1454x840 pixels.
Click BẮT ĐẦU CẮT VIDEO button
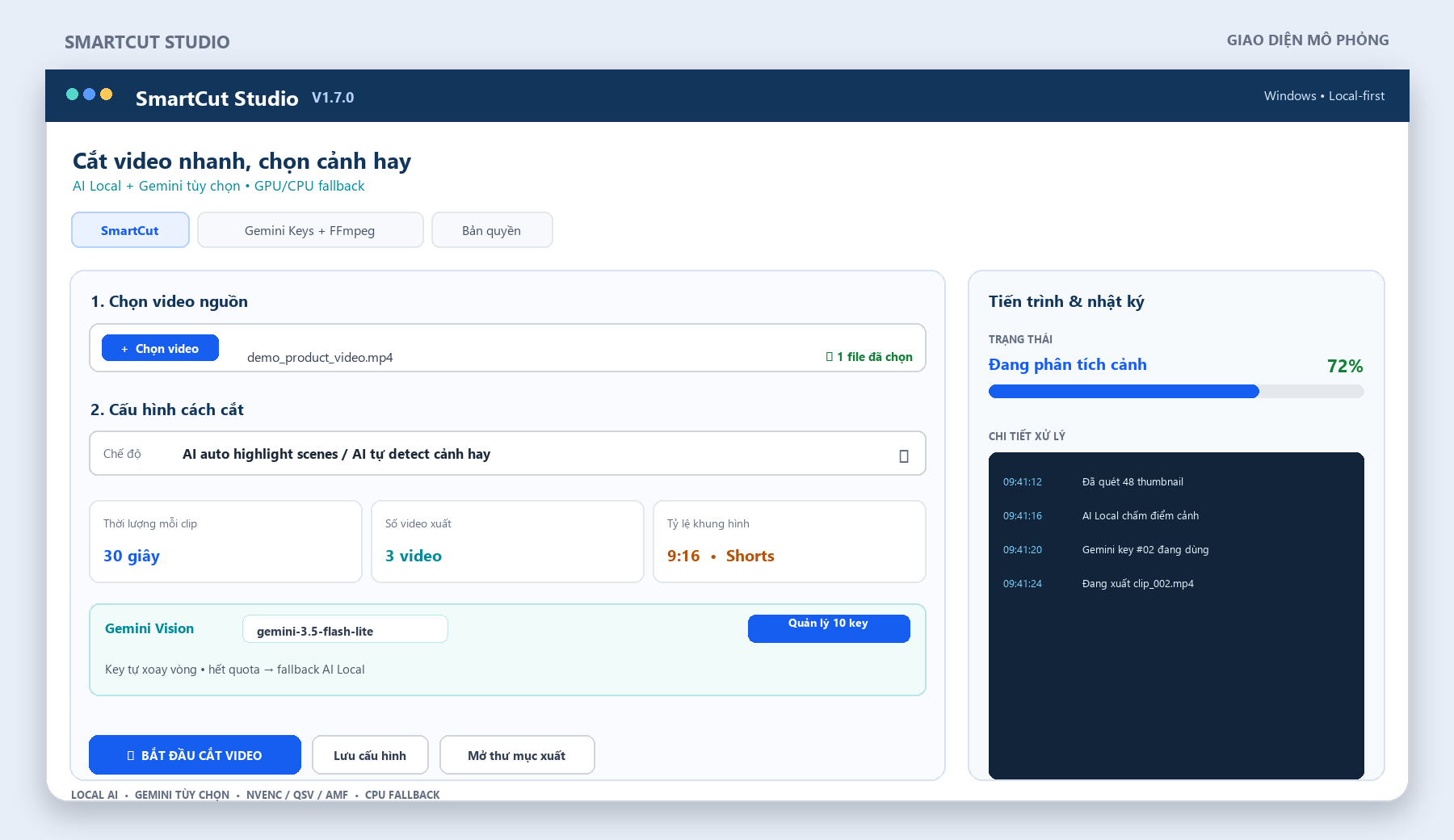[x=195, y=755]
